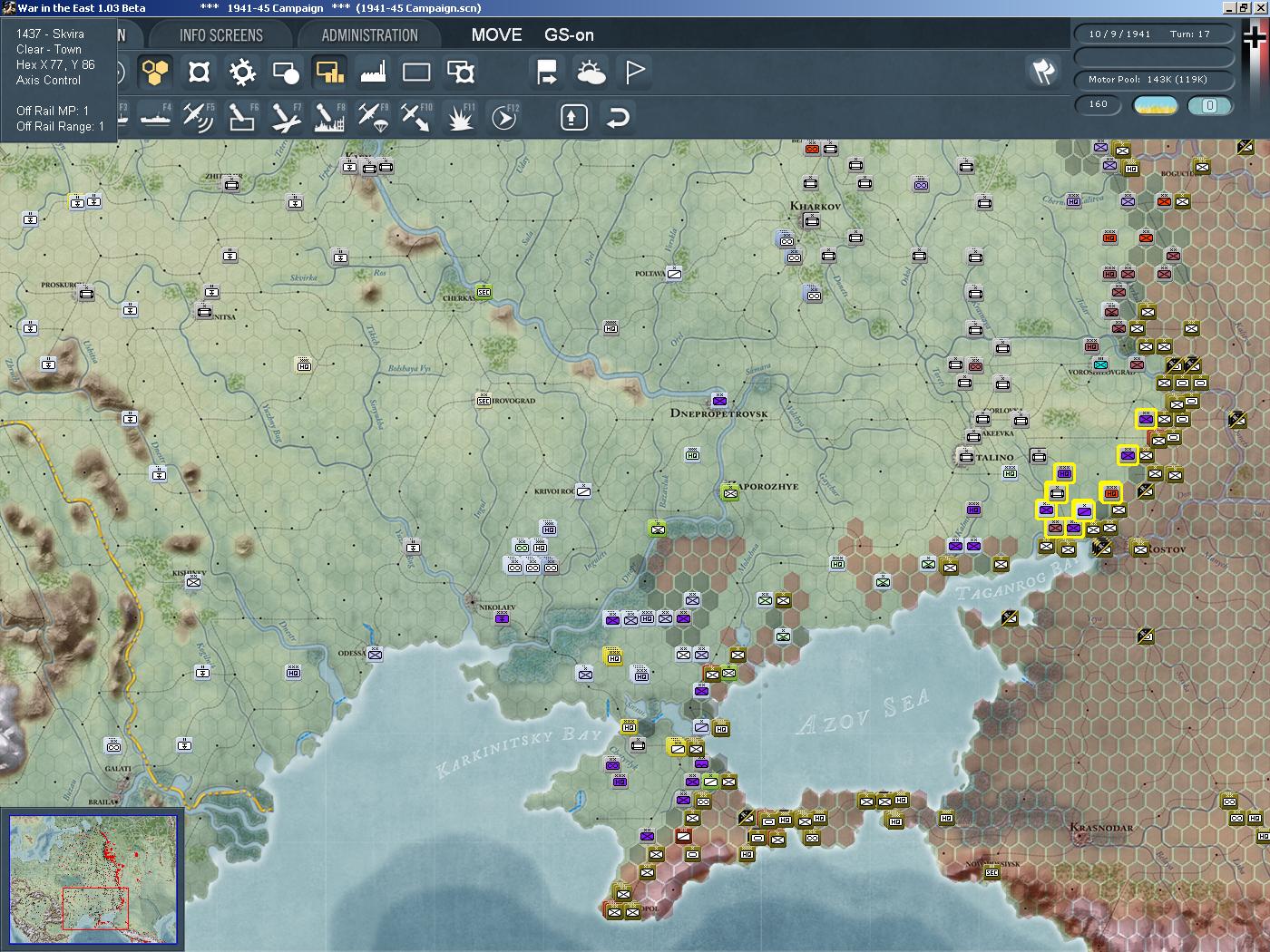Viewport: 1270px width, 952px height.
Task: Click the unit counter square icon beside hex grid
Action: click(199, 72)
